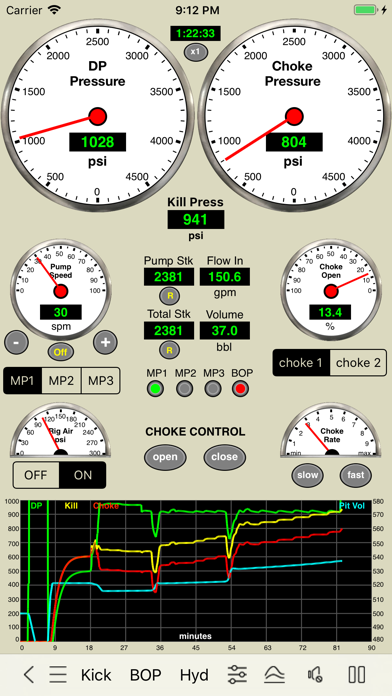The height and width of the screenshot is (696, 392).
Task: Select choke 2 in choke selector
Action: [x=358, y=363]
